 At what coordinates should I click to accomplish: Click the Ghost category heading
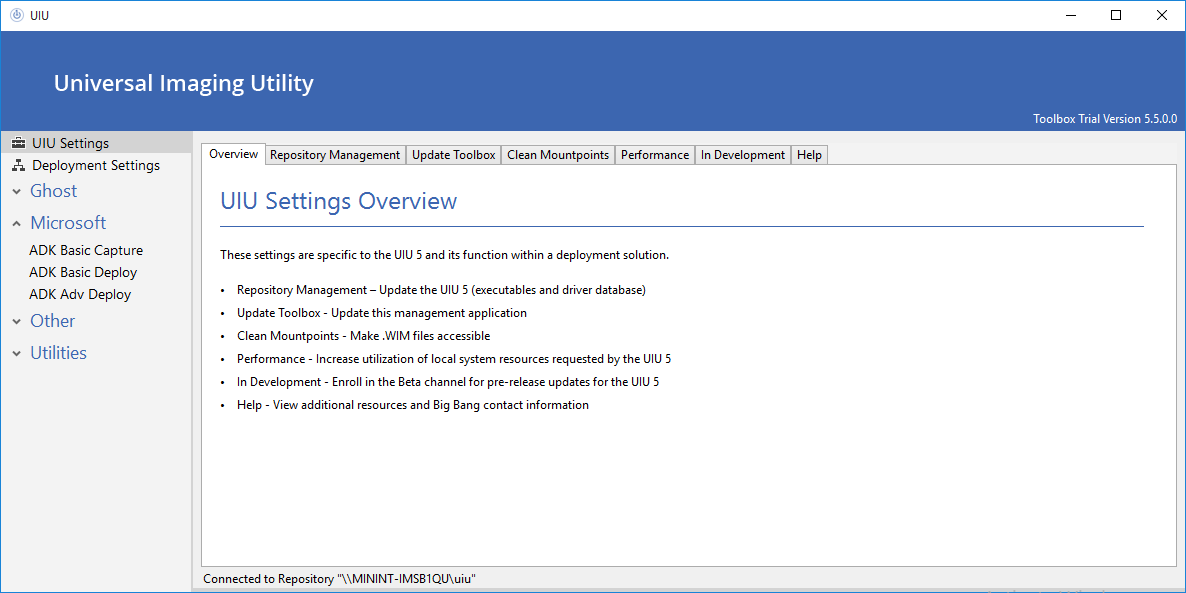coord(54,191)
